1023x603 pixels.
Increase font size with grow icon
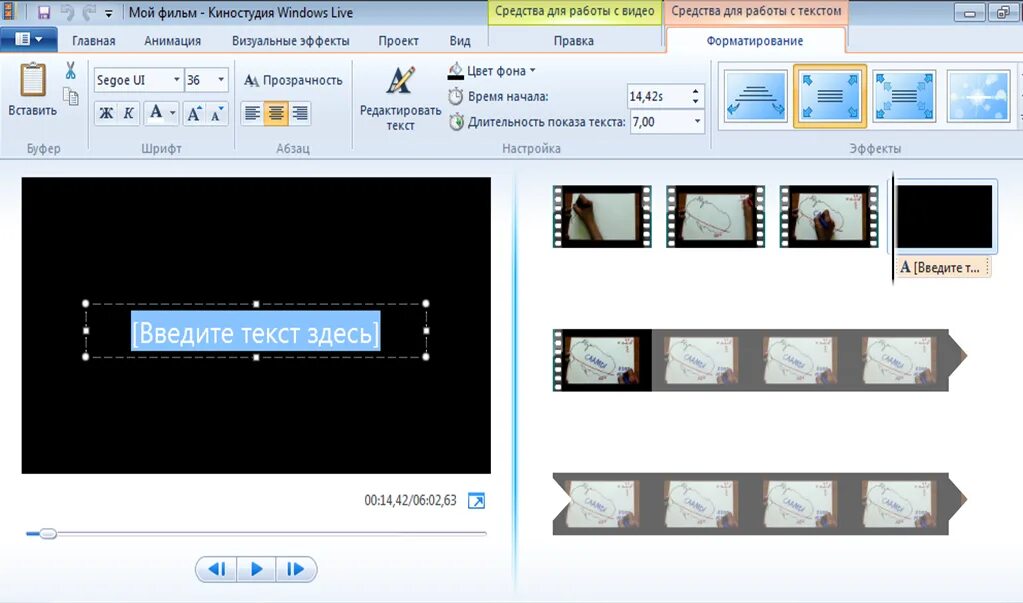pyautogui.click(x=194, y=114)
